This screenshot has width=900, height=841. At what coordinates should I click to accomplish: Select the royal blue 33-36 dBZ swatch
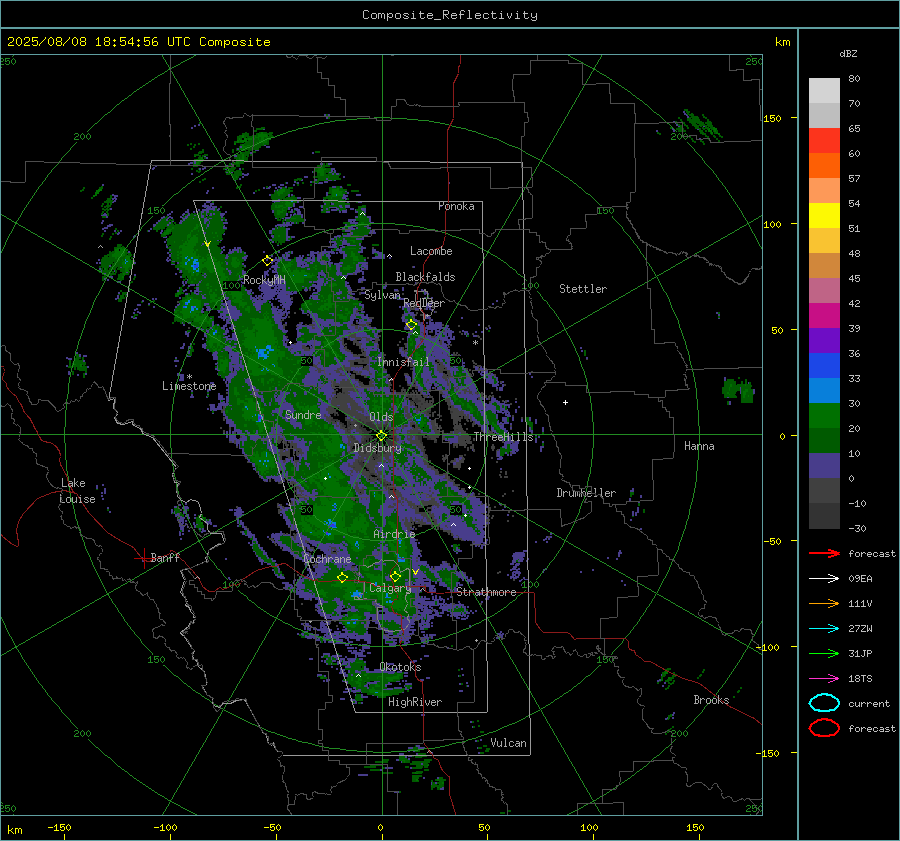824,366
